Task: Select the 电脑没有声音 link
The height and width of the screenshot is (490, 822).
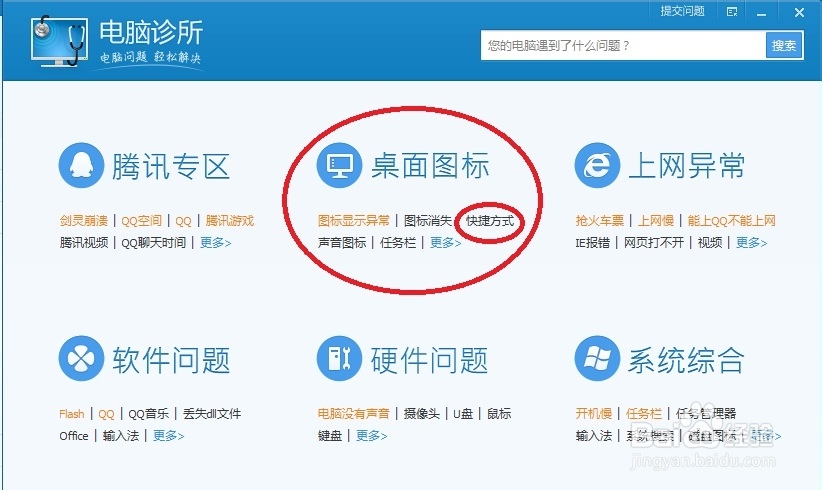Action: [354, 414]
